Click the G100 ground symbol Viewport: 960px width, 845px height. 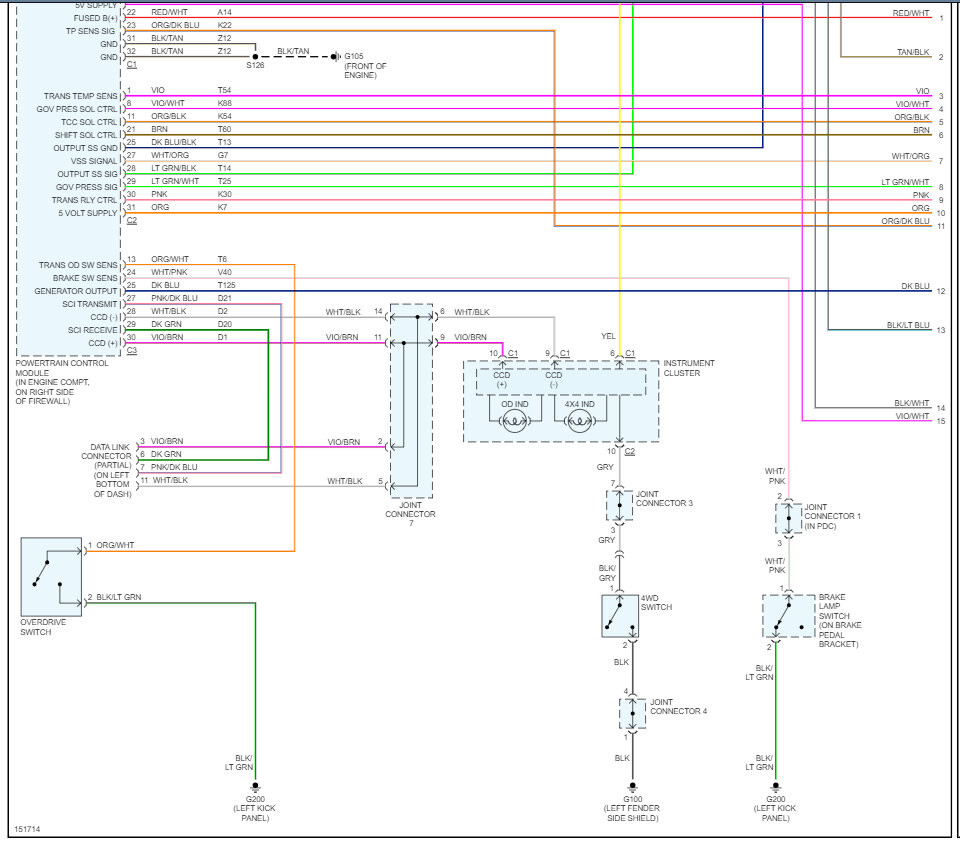[x=632, y=787]
